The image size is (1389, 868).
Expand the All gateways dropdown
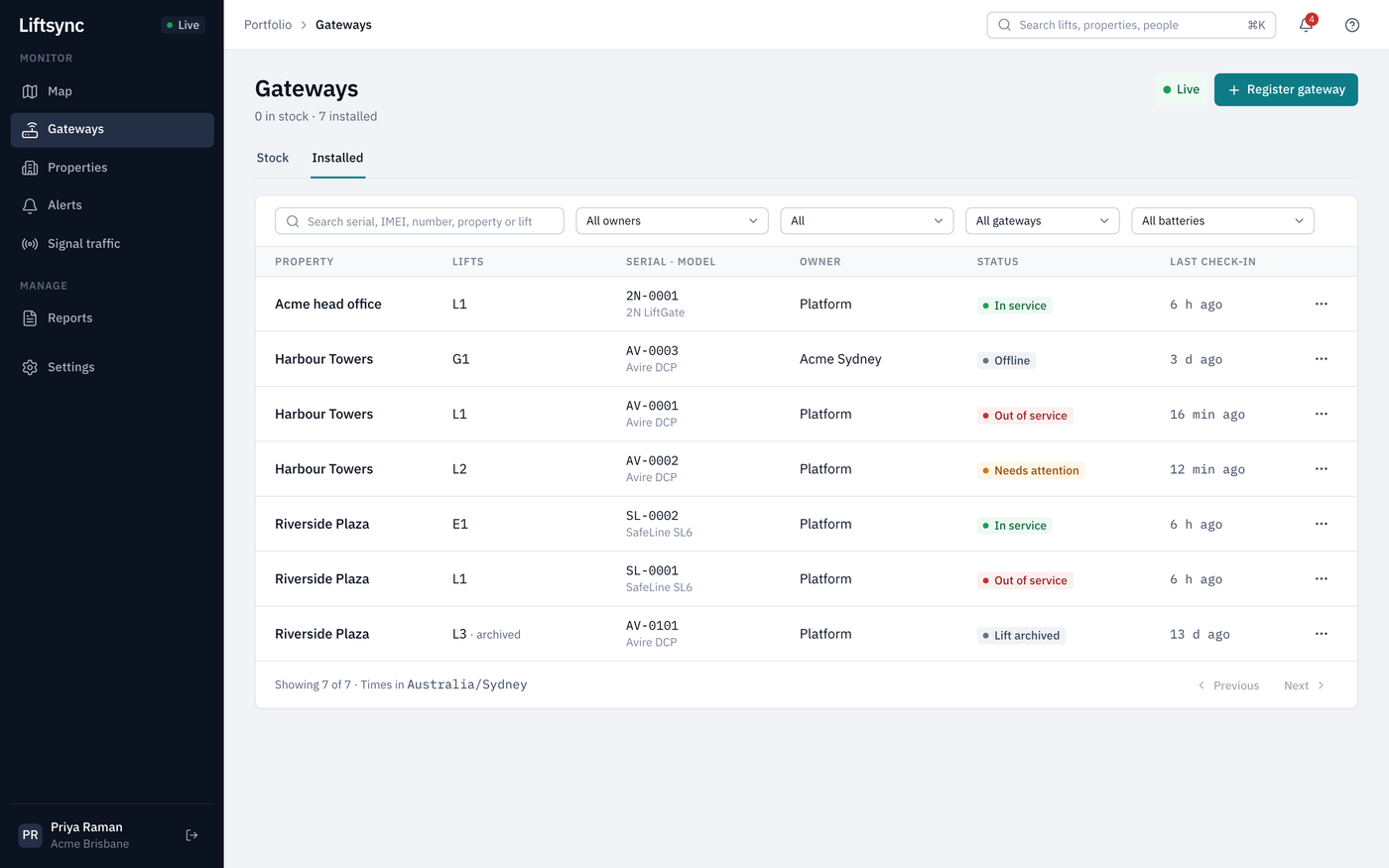1043,221
